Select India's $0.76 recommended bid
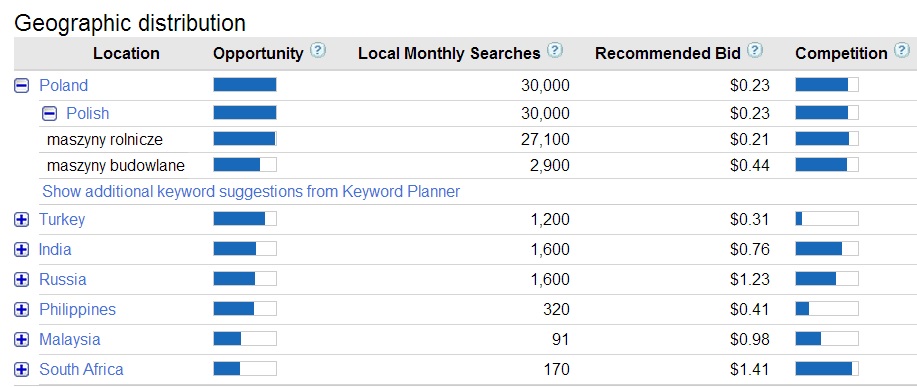917x387 pixels. pyautogui.click(x=750, y=250)
